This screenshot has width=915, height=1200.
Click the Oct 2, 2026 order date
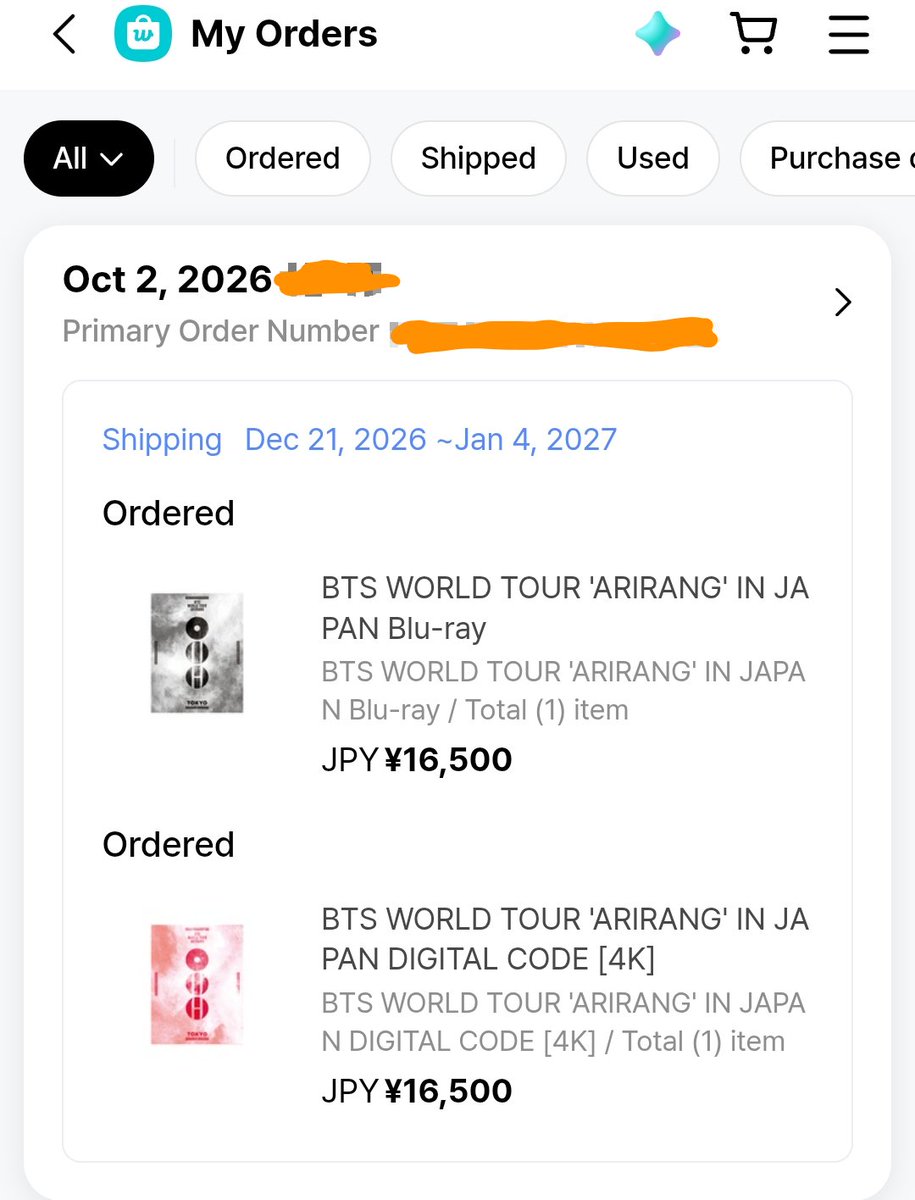[167, 279]
